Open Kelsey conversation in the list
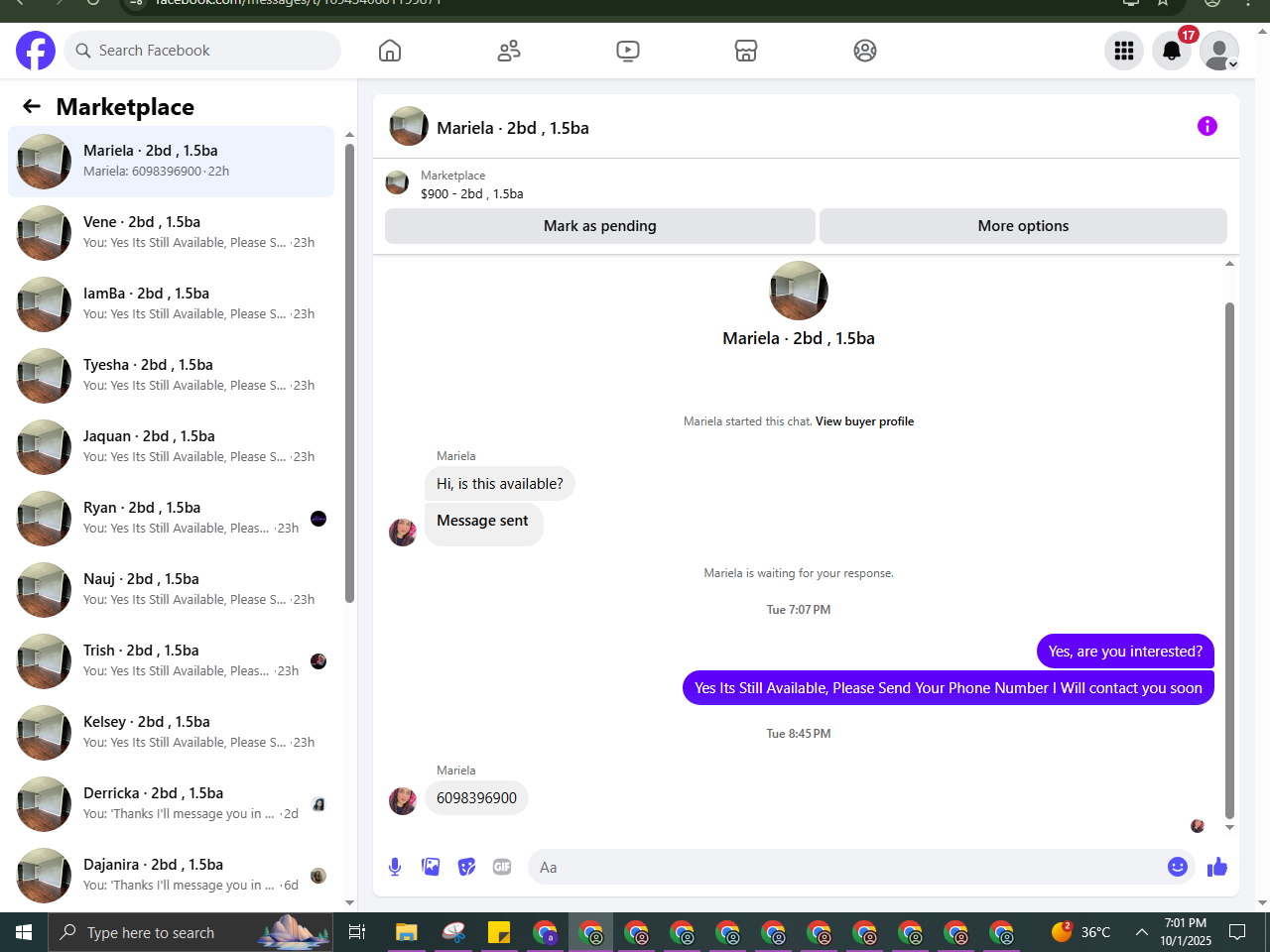Screen dimensions: 1270x952 (171, 733)
